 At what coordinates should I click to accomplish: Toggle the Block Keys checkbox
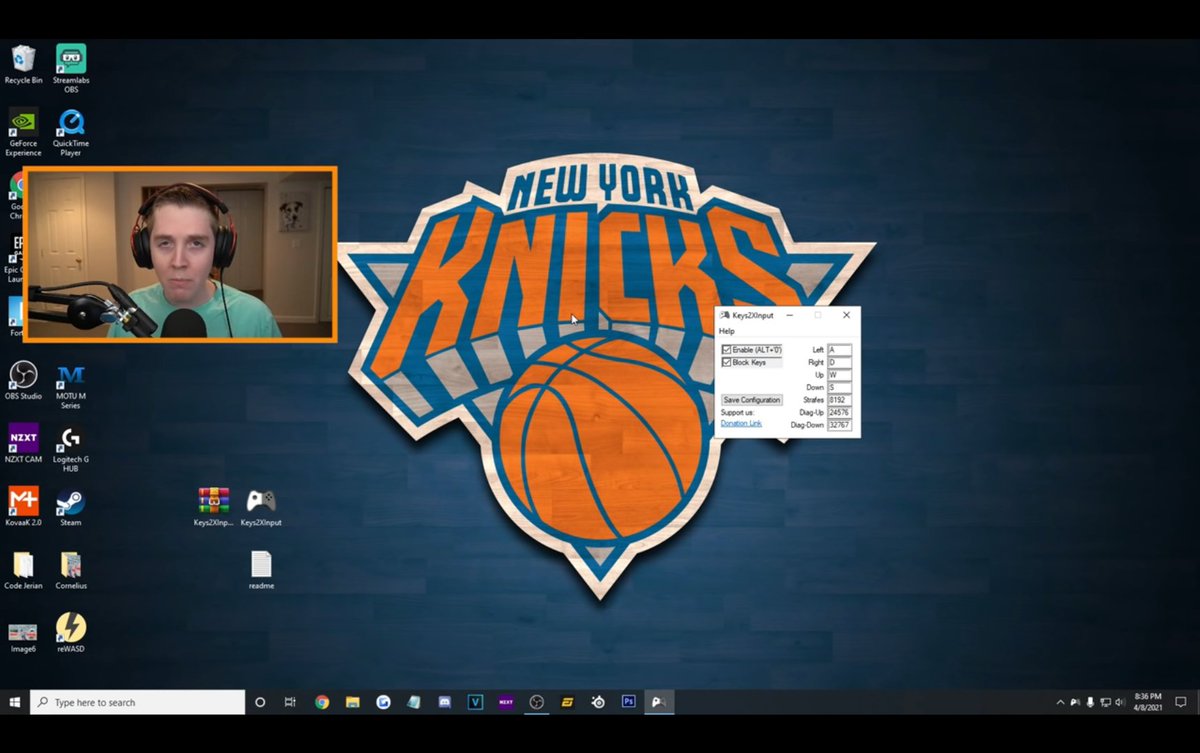click(727, 362)
